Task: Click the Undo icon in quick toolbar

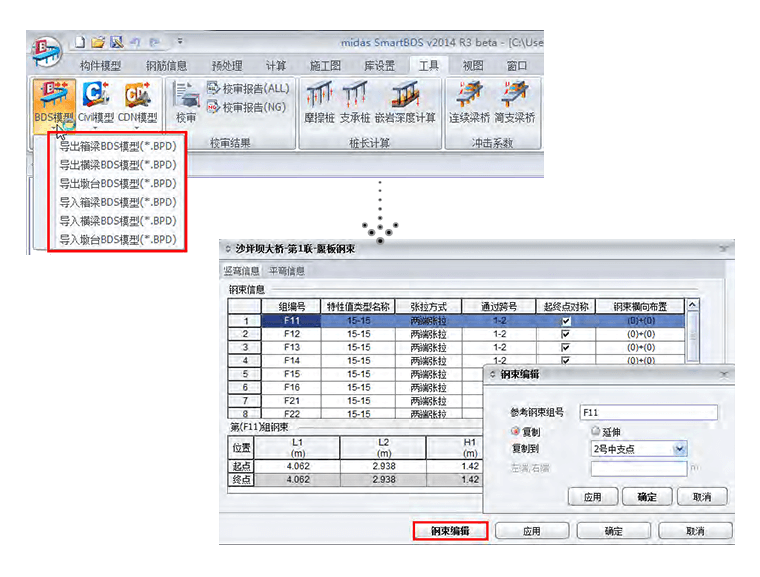Action: [135, 43]
